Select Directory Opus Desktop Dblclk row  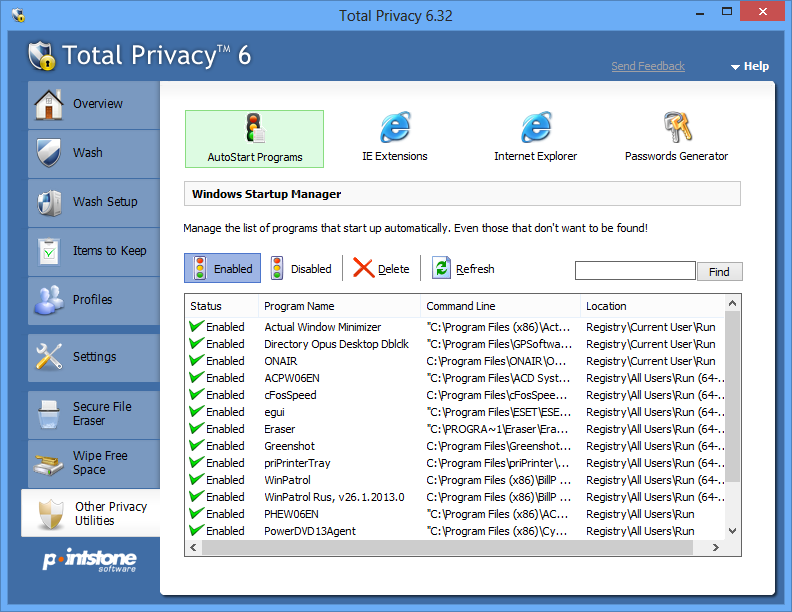coord(456,344)
